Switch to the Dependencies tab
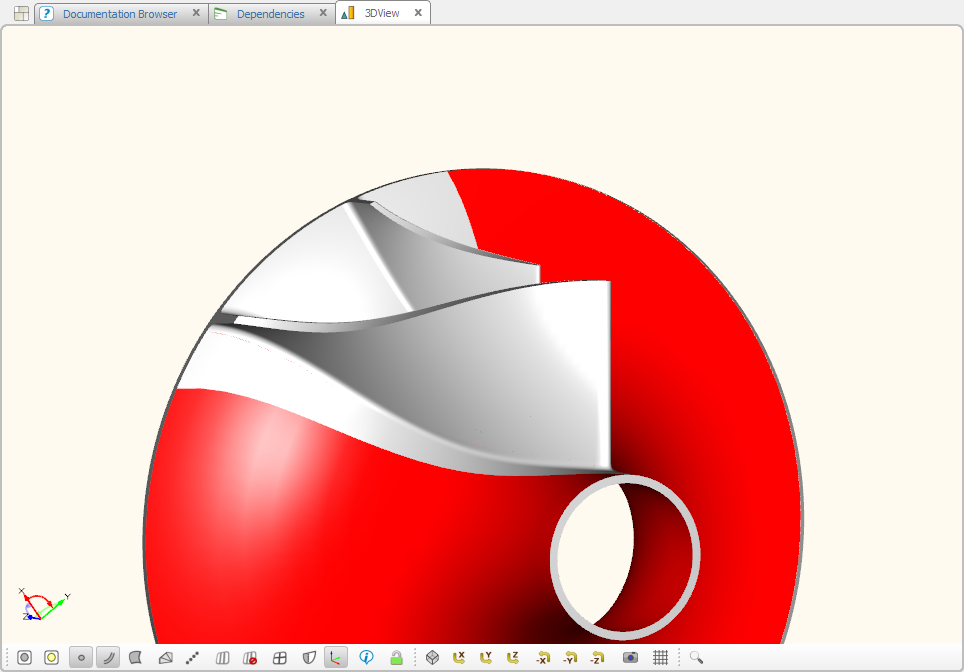964x672 pixels. (x=271, y=14)
